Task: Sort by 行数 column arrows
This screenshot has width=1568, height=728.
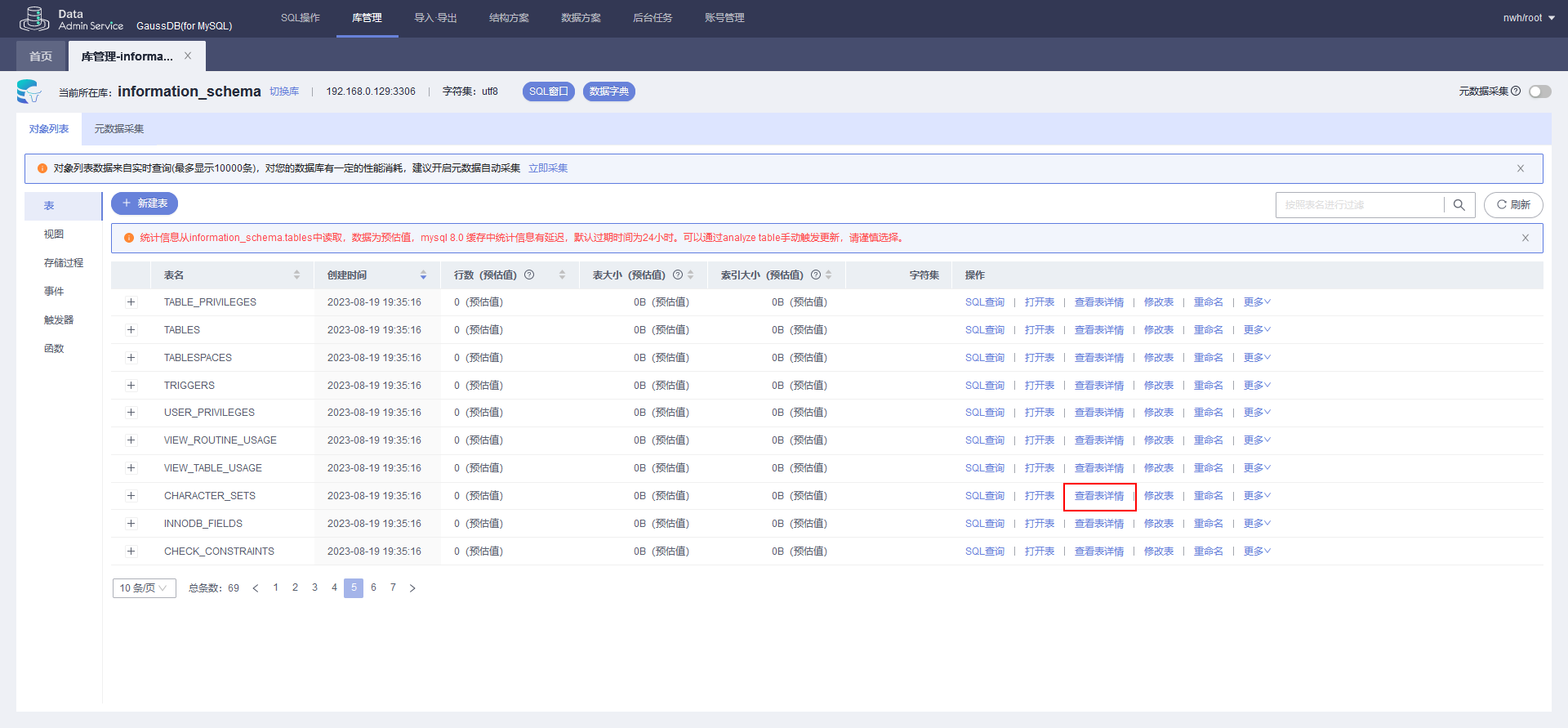Action: 562,275
